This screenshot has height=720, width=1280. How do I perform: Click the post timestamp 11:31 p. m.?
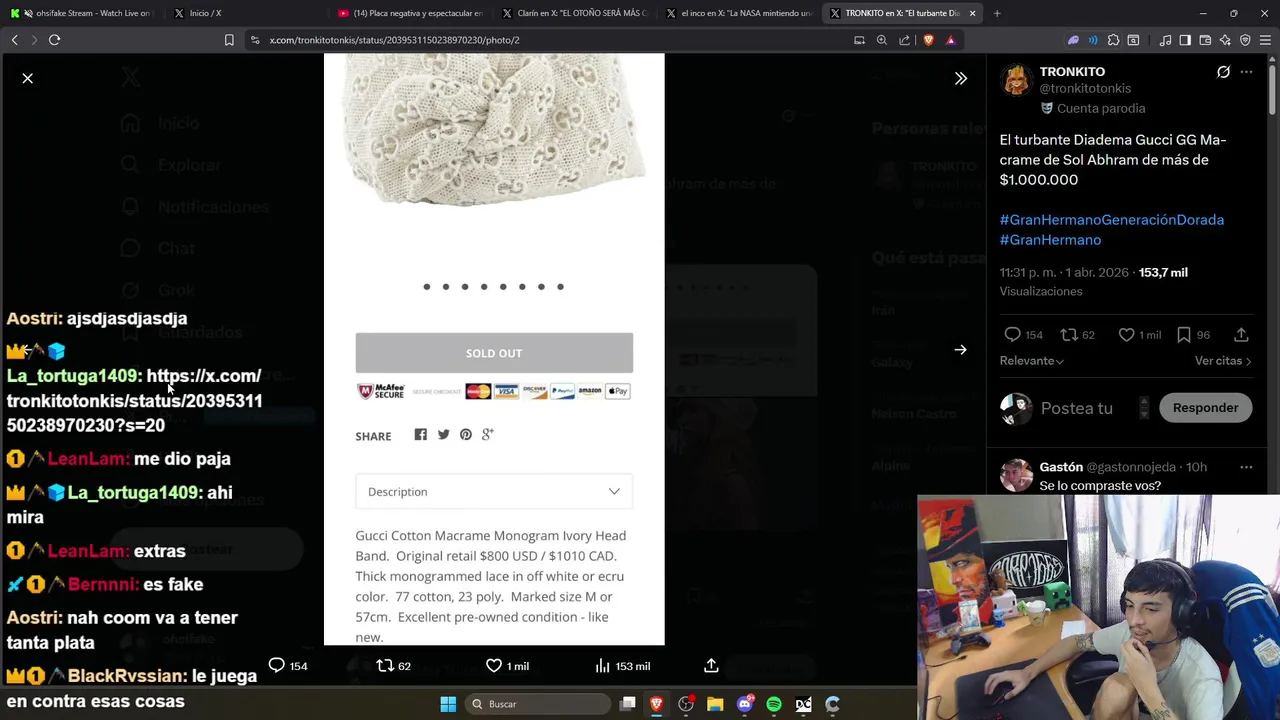tap(1027, 272)
